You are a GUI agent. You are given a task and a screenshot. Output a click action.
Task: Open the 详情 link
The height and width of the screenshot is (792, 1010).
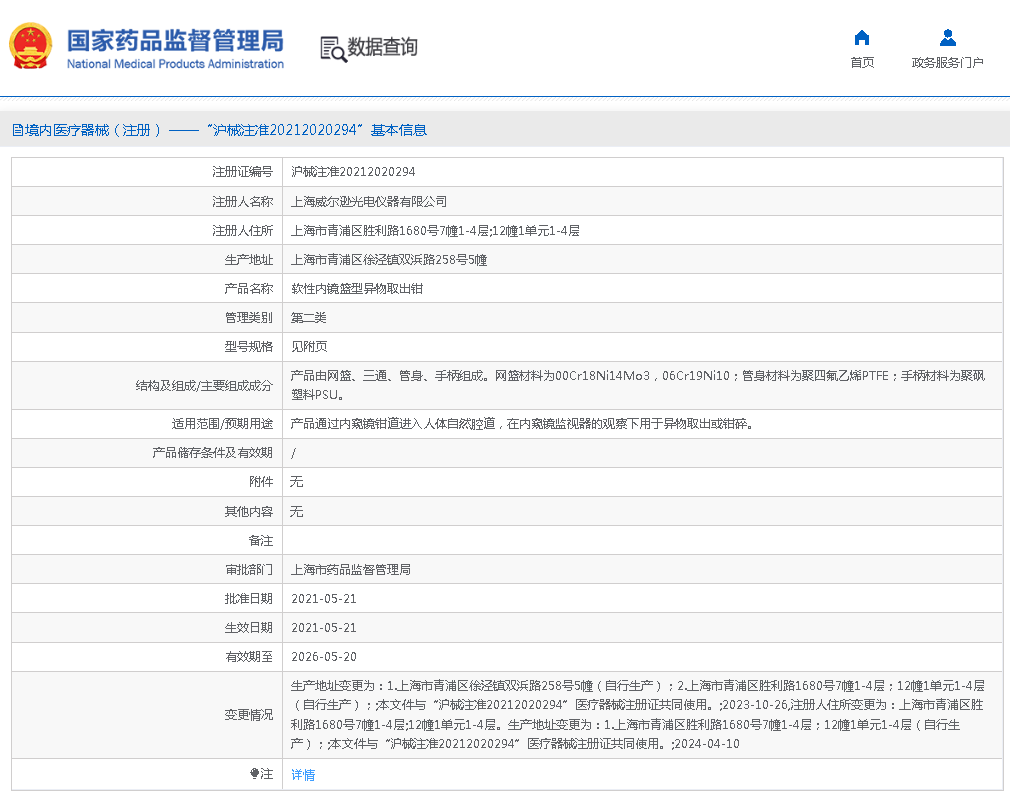tap(302, 775)
